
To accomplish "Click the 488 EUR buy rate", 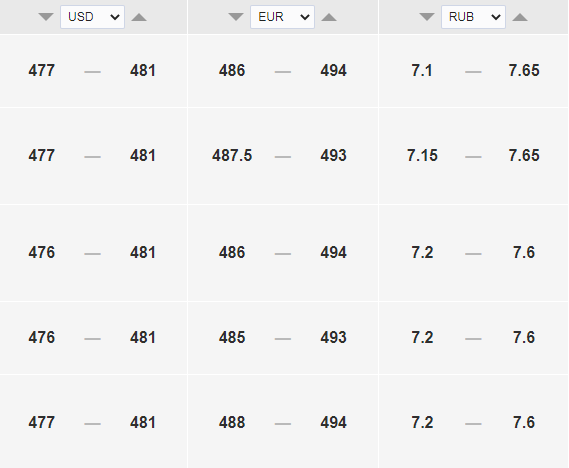I will [x=232, y=422].
